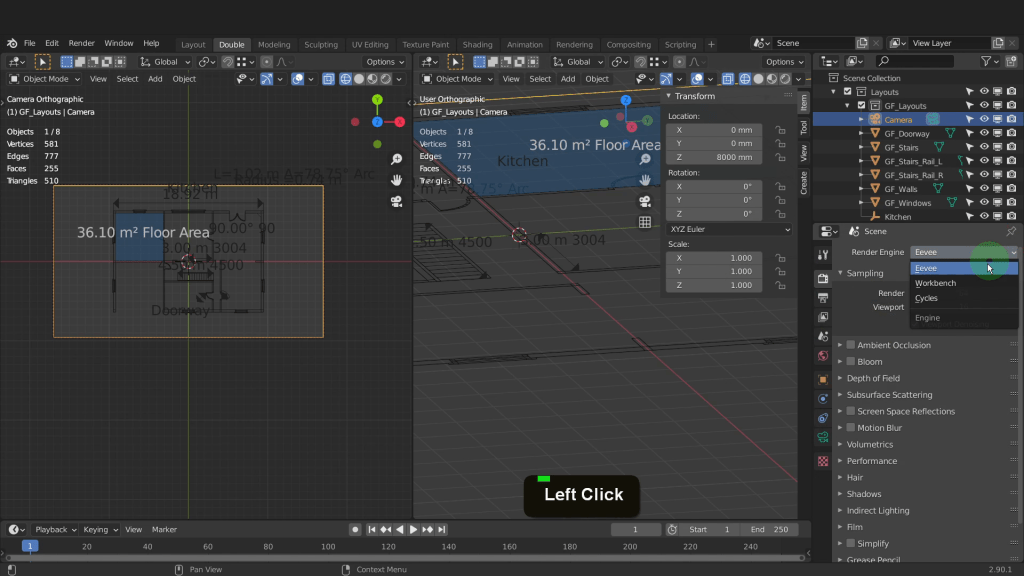The image size is (1024, 576).
Task: Click the zoom magnifier icon in left viewport
Action: point(397,160)
